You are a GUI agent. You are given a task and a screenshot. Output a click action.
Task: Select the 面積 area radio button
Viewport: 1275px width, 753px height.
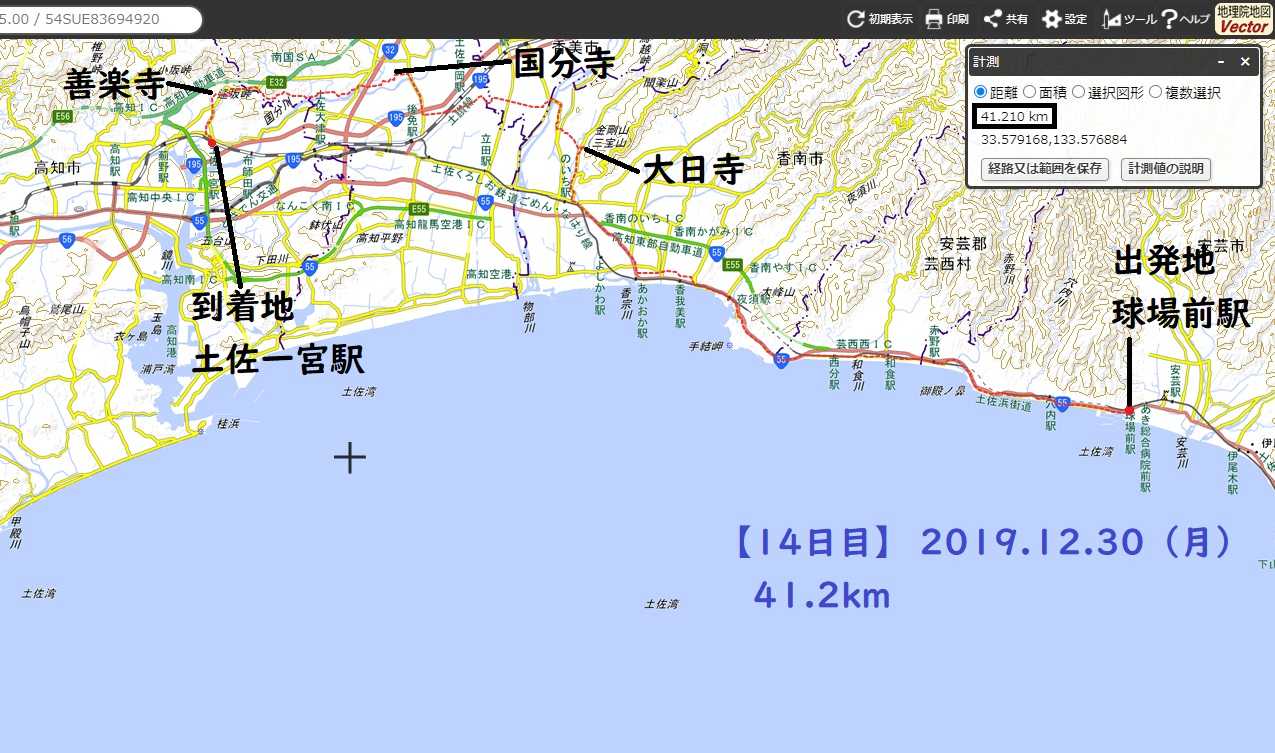pyautogui.click(x=1029, y=92)
